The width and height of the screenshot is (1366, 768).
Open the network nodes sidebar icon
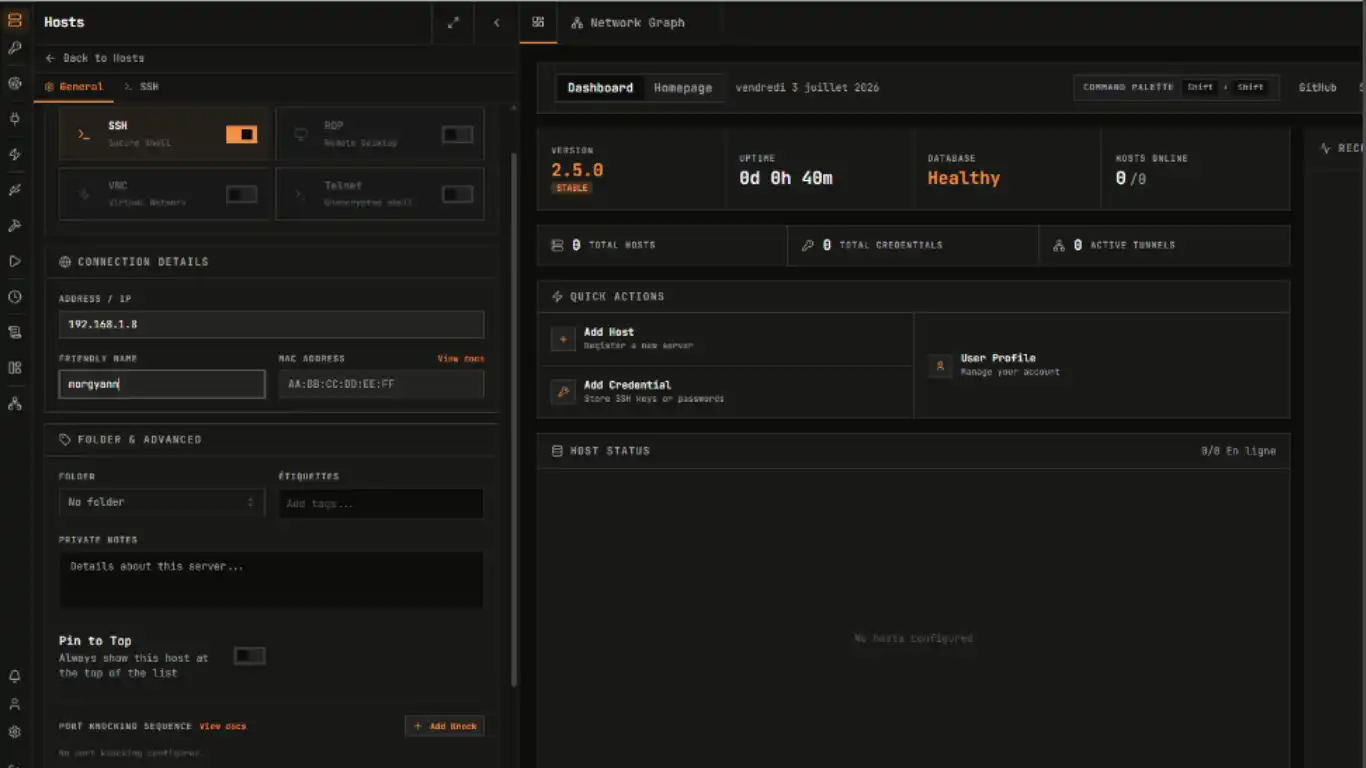(x=15, y=404)
